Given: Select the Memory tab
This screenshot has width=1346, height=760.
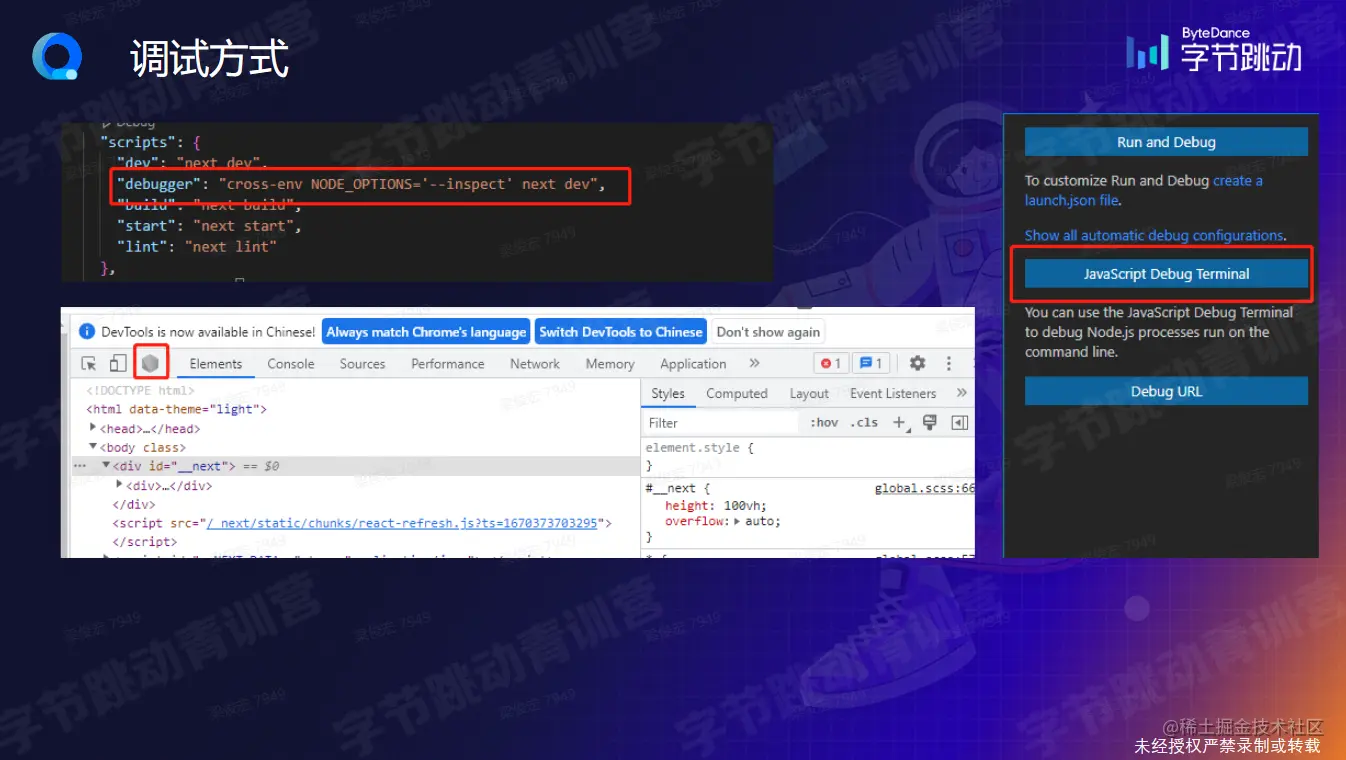Looking at the screenshot, I should point(610,364).
